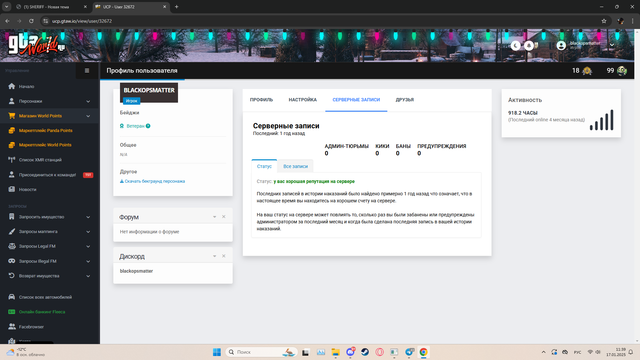Expand Возврат имущества menu
This screenshot has width=640, height=360.
click(x=50, y=276)
